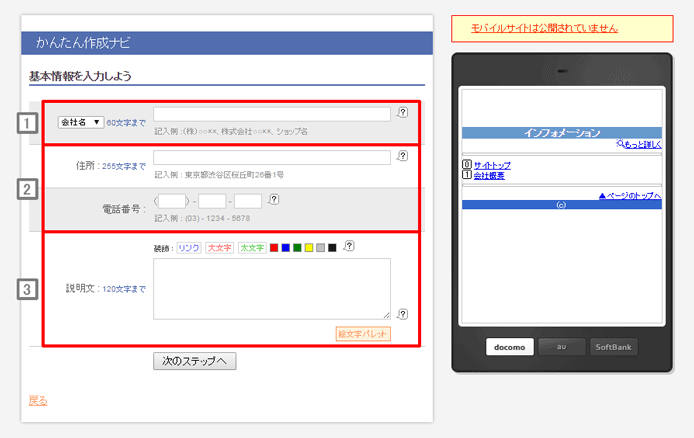This screenshot has width=694, height=438.
Task: Pick the red color swatch
Action: pyautogui.click(x=274, y=247)
